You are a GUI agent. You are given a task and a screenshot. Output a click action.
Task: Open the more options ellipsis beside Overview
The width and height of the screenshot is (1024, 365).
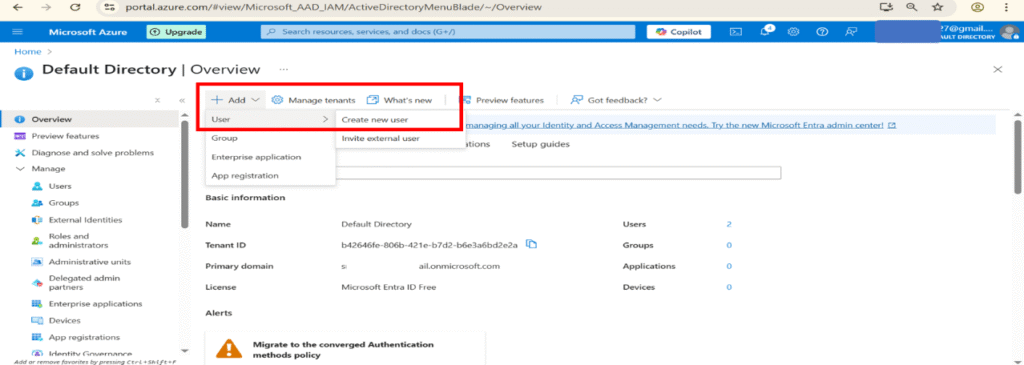[x=283, y=69]
